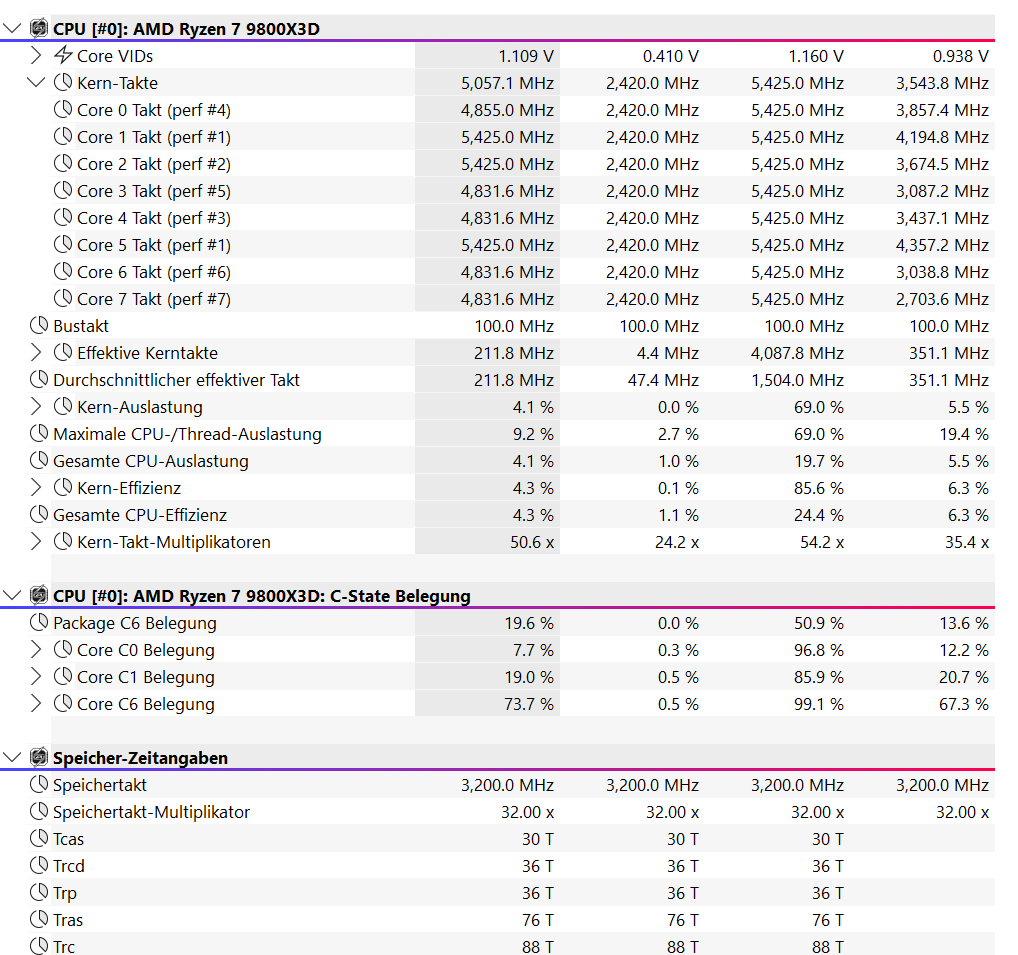Click Package C6 Belegung maximum 50.9 %

tap(819, 623)
